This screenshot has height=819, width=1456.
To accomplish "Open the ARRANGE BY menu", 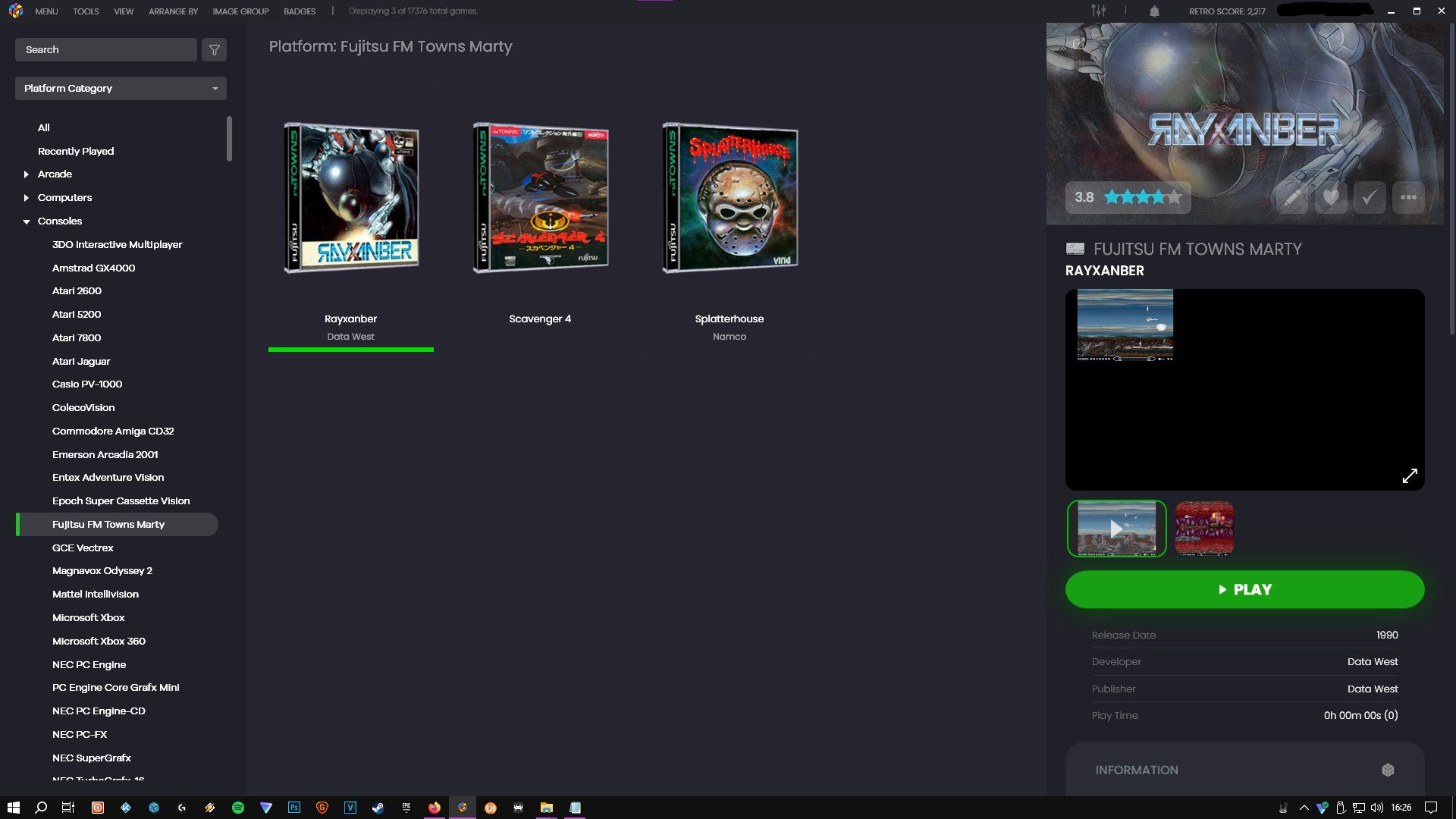I will [x=173, y=11].
